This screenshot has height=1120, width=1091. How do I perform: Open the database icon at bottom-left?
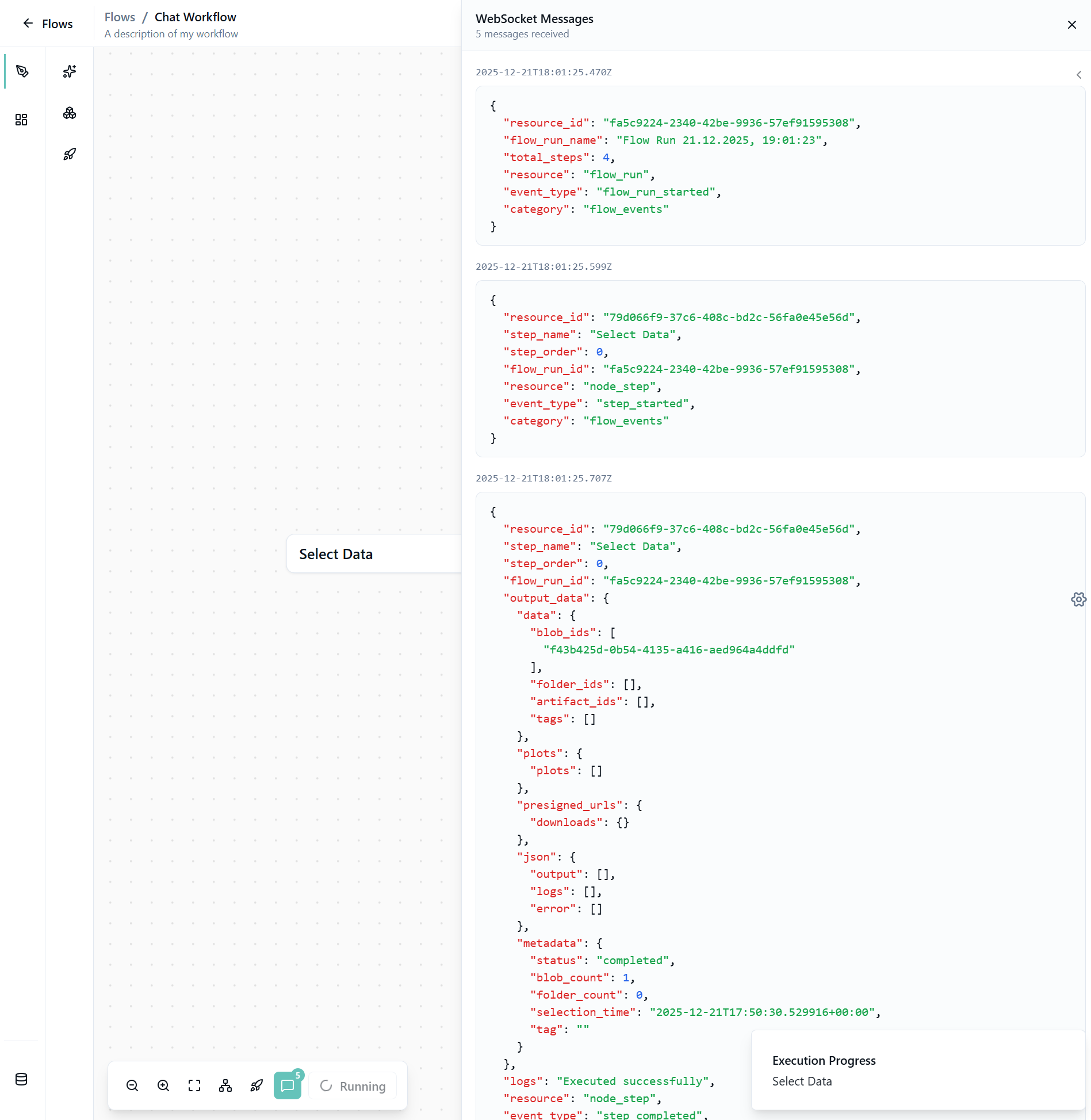click(x=21, y=1079)
